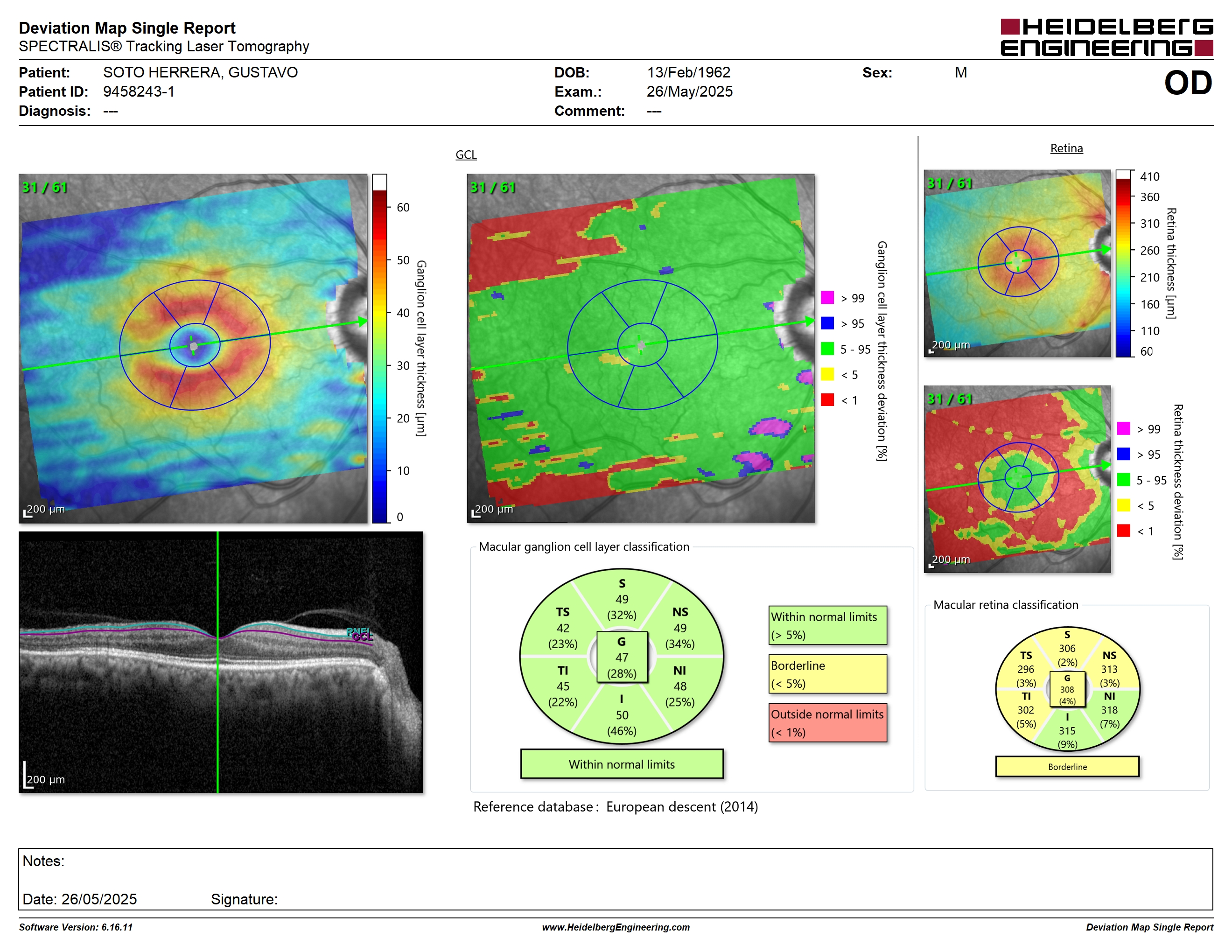The image size is (1232, 952).
Task: Click the yellow < 5 GCL legend swatch
Action: tap(827, 374)
